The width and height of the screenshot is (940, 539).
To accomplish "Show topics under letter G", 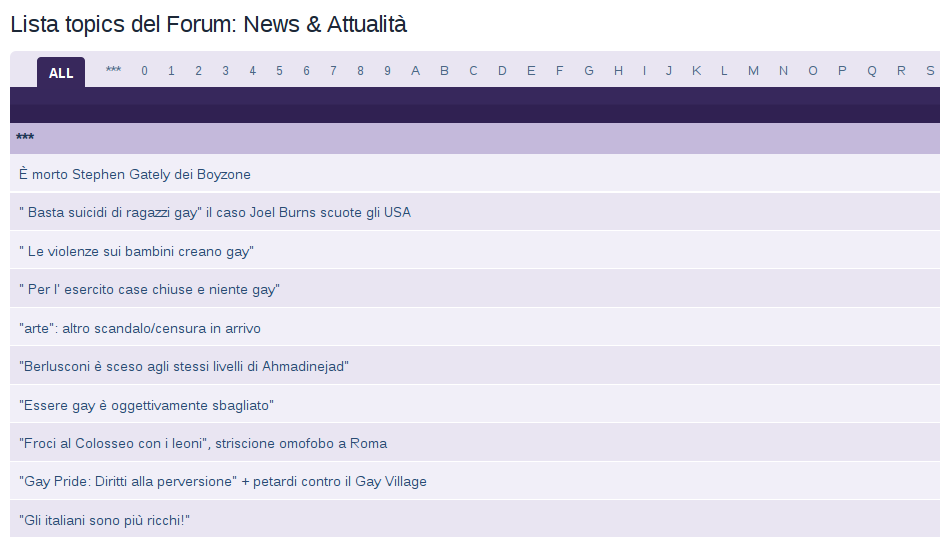I will pyautogui.click(x=589, y=71).
